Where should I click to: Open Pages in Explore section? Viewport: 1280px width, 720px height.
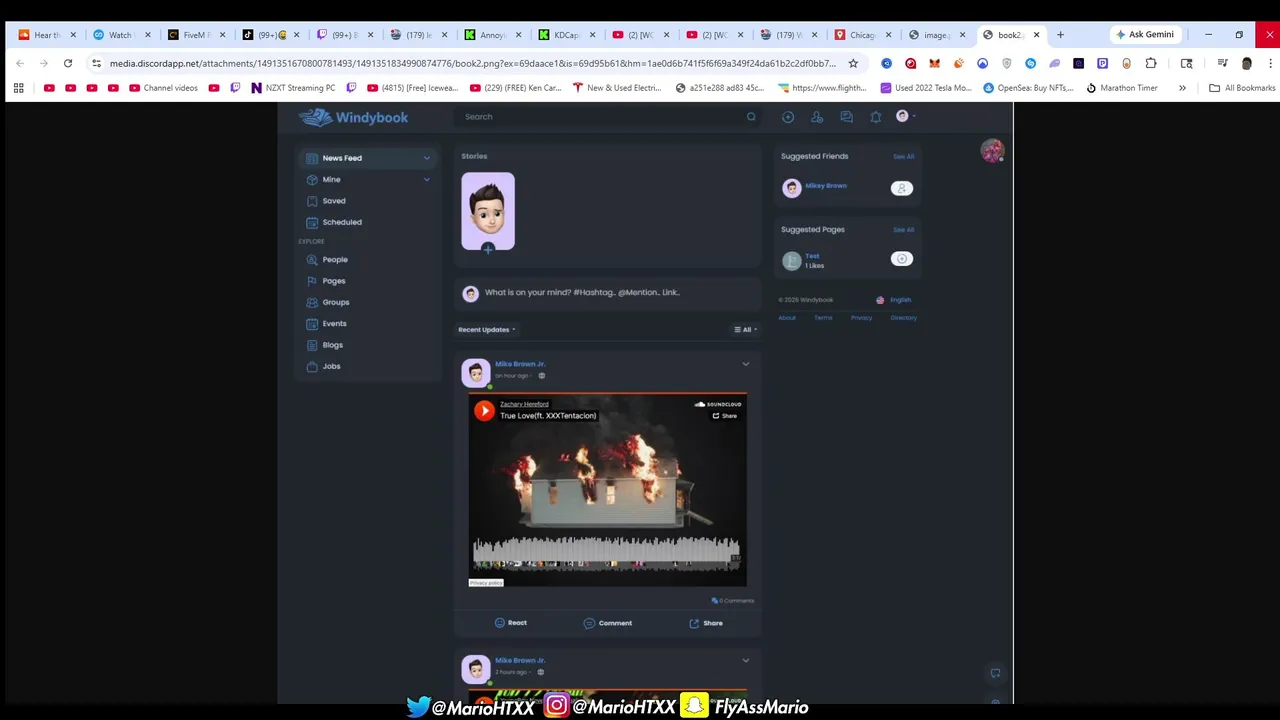333,281
